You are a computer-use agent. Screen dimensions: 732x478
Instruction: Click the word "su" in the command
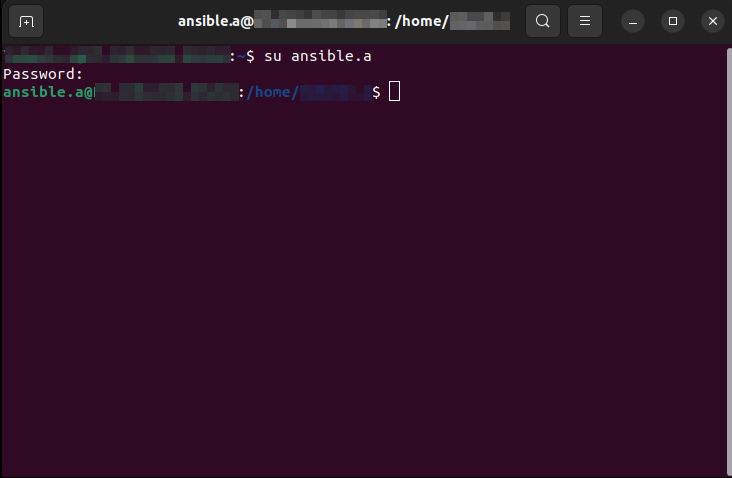click(x=273, y=56)
